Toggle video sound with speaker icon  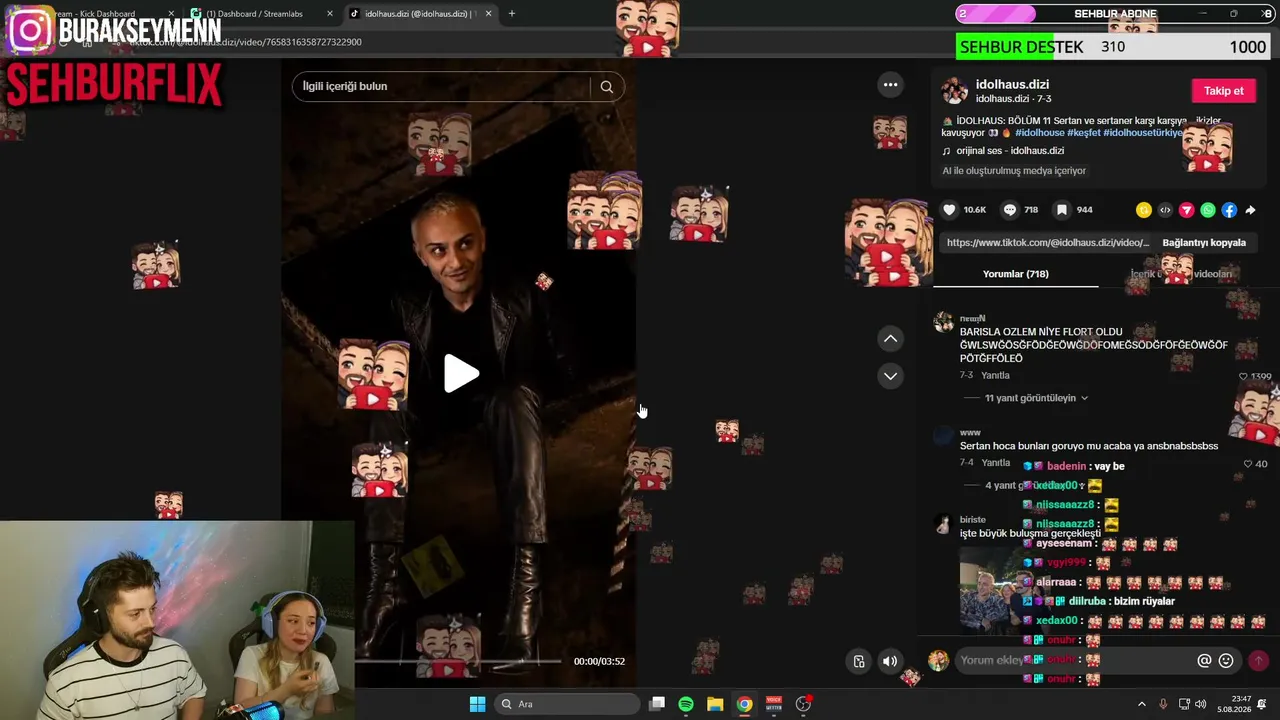[889, 661]
